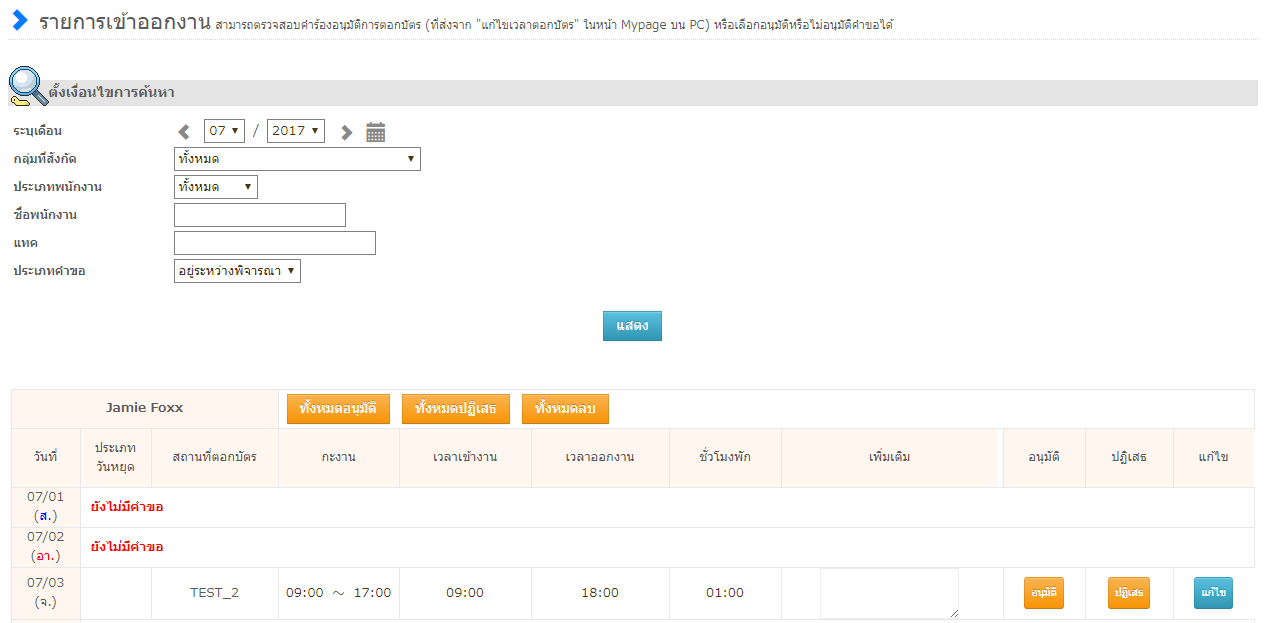Open the year 2017 dropdown
The height and width of the screenshot is (623, 1273).
click(x=296, y=131)
